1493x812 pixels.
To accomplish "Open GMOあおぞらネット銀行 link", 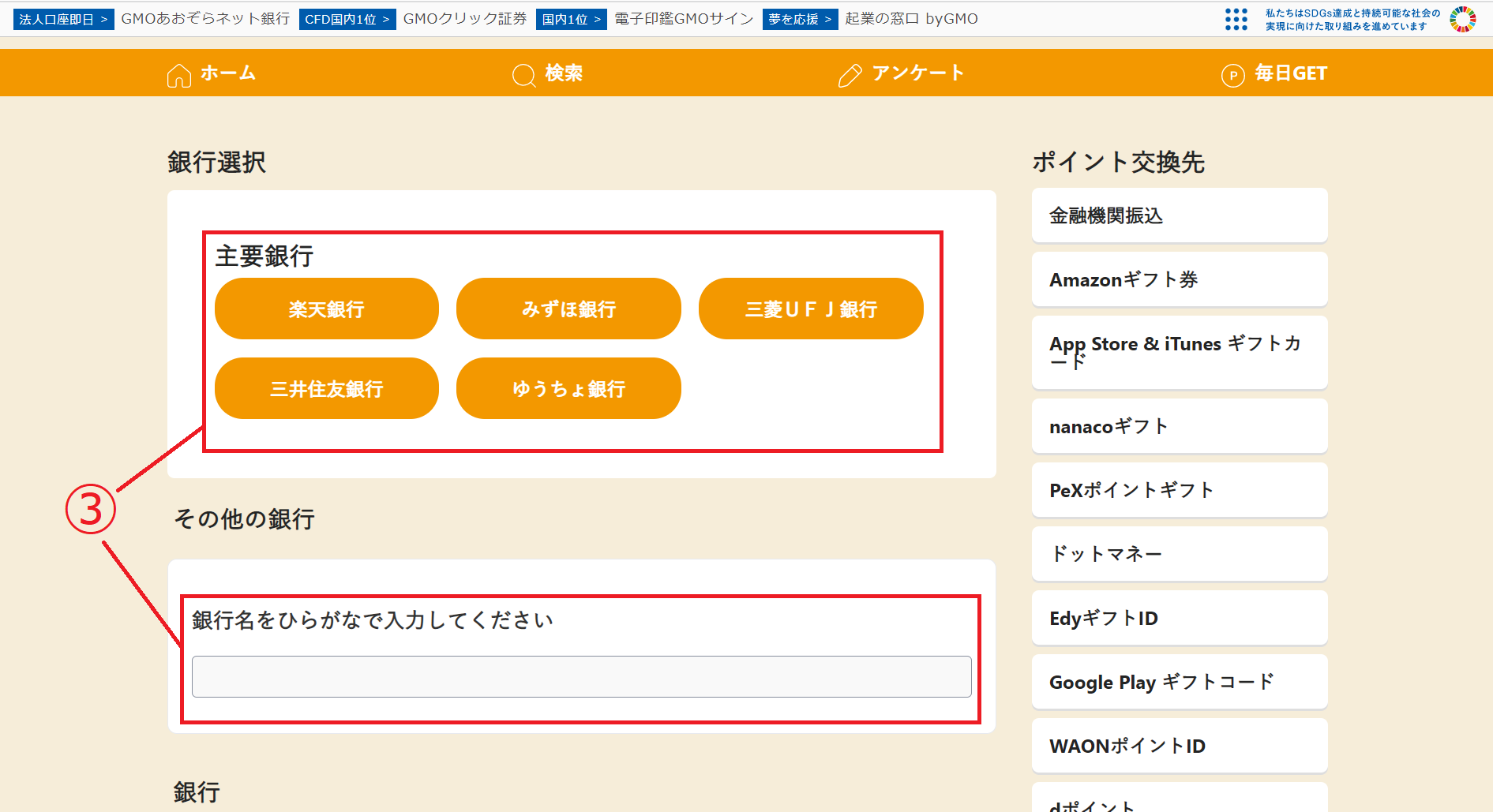I will tap(205, 19).
